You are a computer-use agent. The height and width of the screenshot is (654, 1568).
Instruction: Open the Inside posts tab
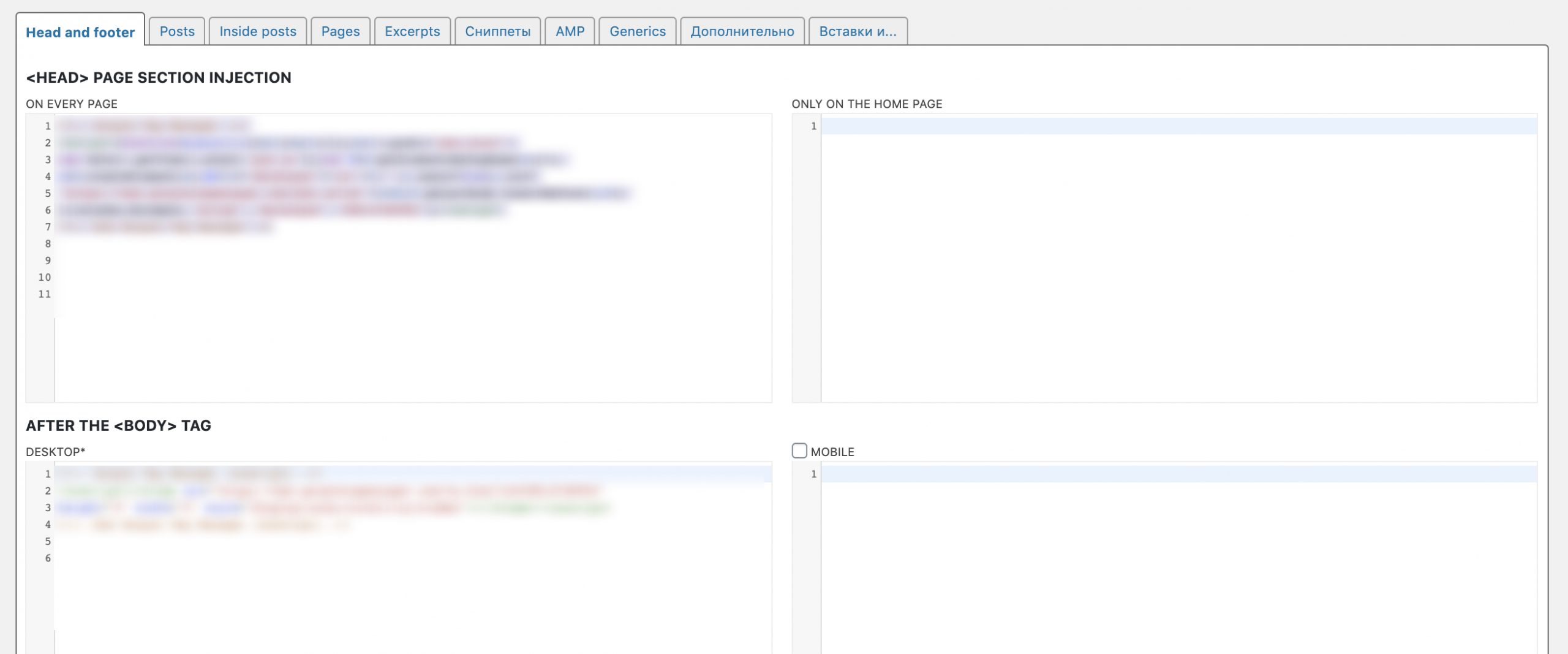point(258,31)
